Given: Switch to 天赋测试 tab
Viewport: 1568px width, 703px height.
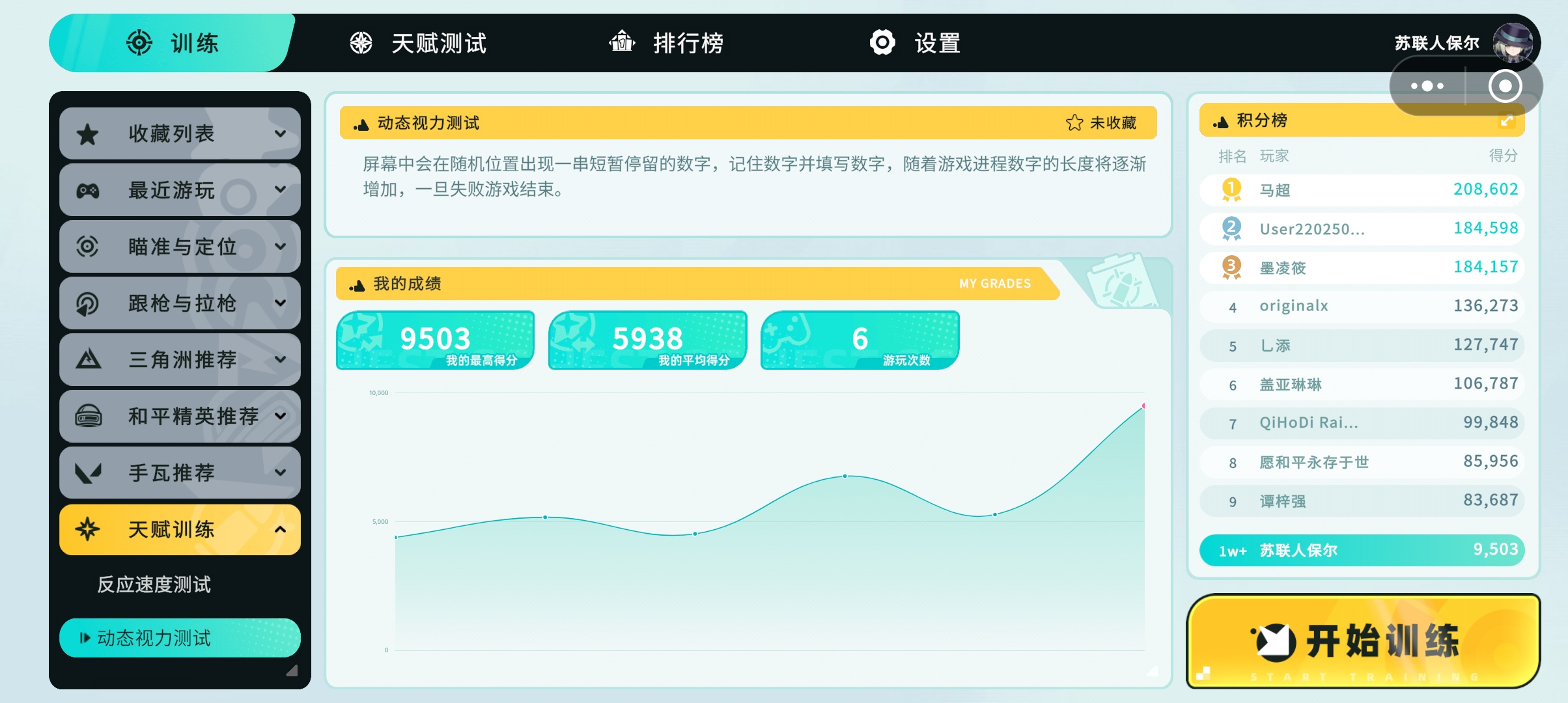Looking at the screenshot, I should tap(418, 43).
